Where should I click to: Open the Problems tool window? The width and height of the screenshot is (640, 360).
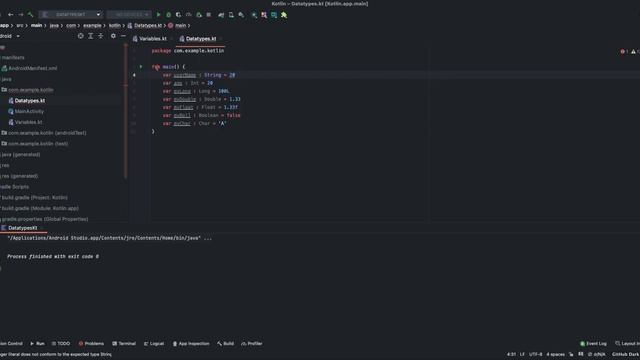(91, 344)
